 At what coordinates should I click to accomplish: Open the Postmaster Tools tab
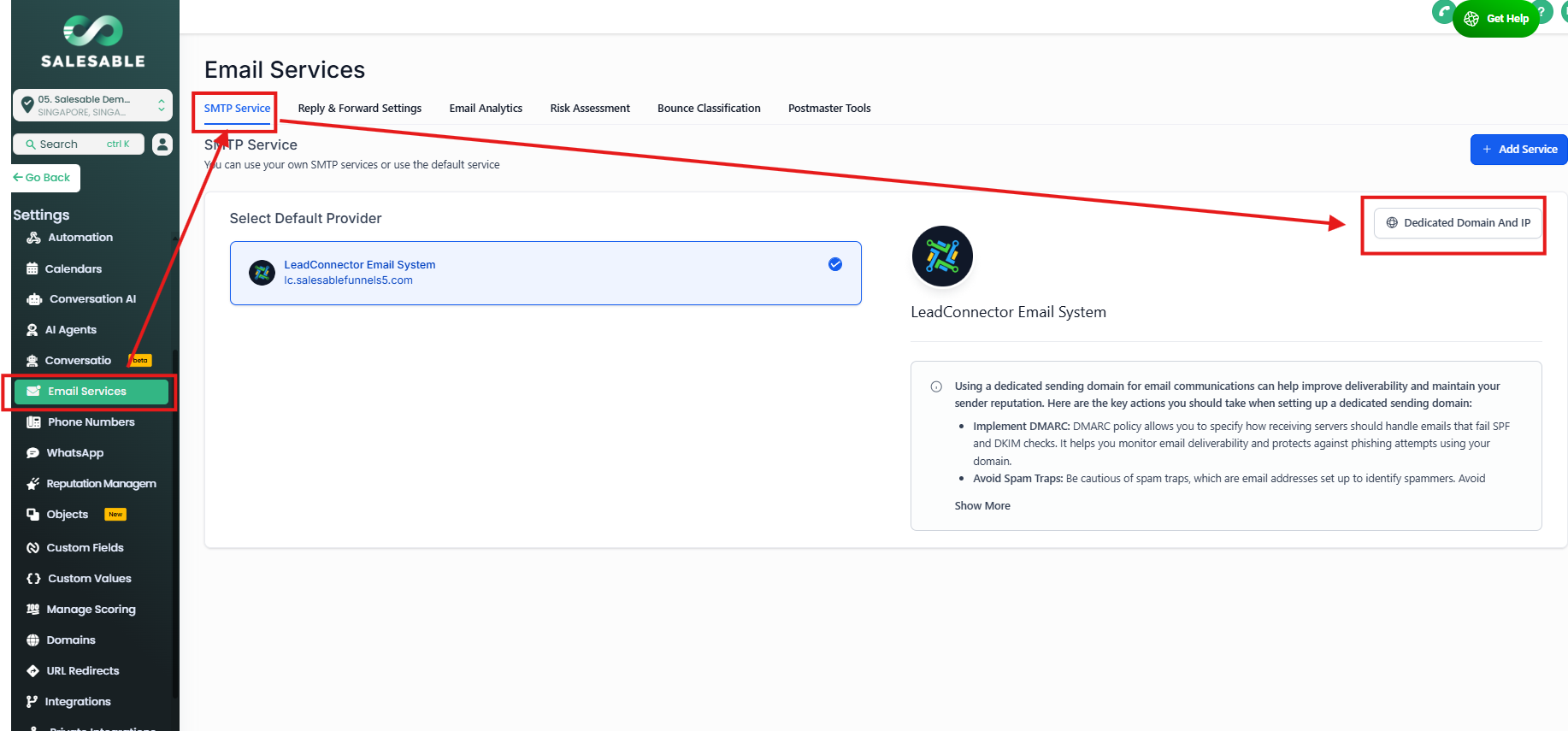(829, 109)
